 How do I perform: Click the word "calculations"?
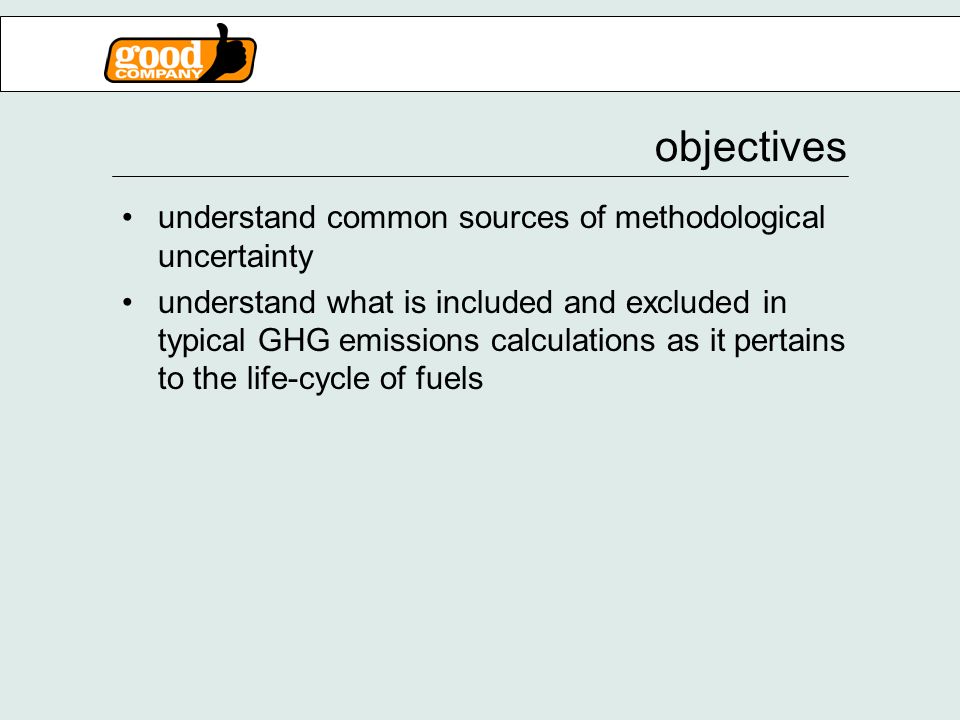point(573,341)
